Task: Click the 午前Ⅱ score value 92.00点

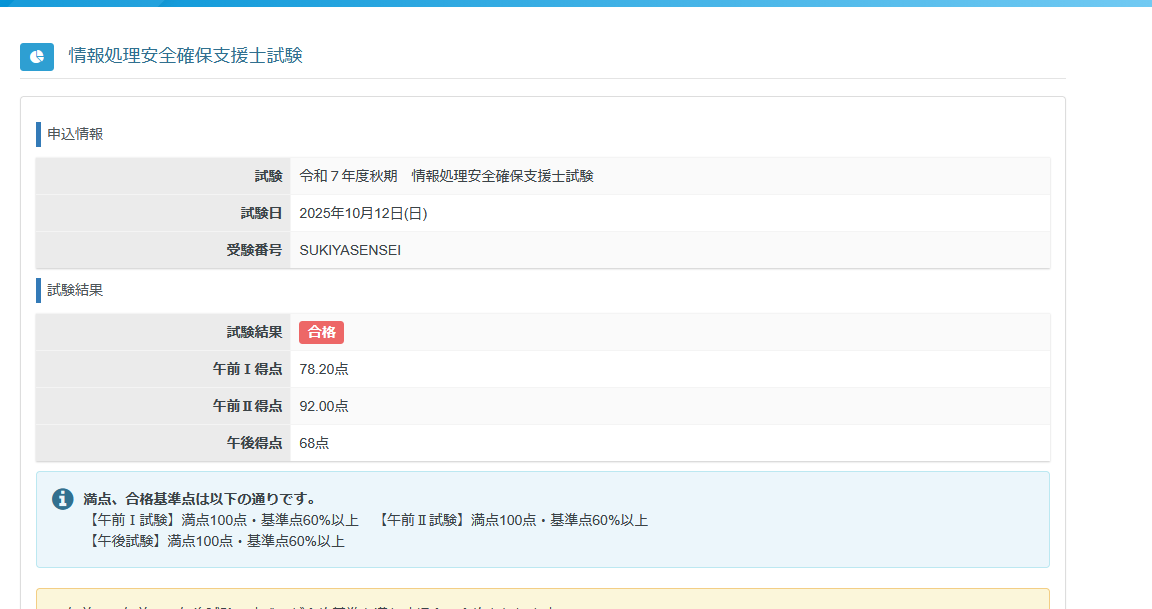Action: (324, 406)
